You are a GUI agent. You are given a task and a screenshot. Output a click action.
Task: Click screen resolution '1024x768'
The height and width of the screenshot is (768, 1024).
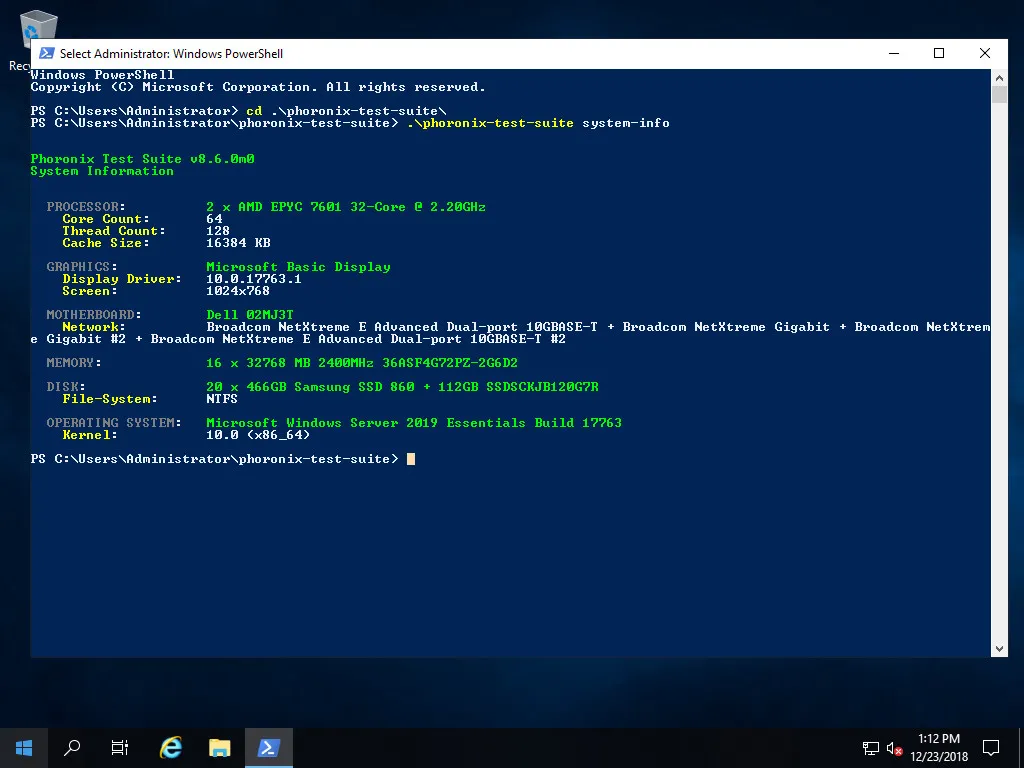click(x=238, y=291)
